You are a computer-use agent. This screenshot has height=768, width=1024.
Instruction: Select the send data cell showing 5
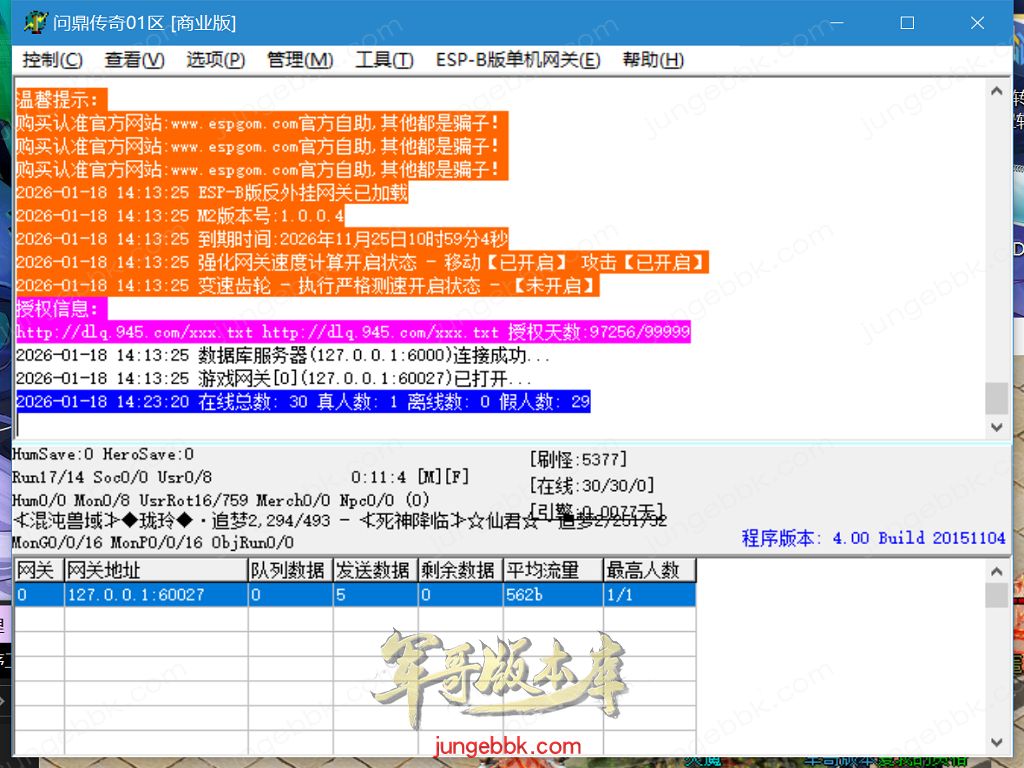coord(376,595)
